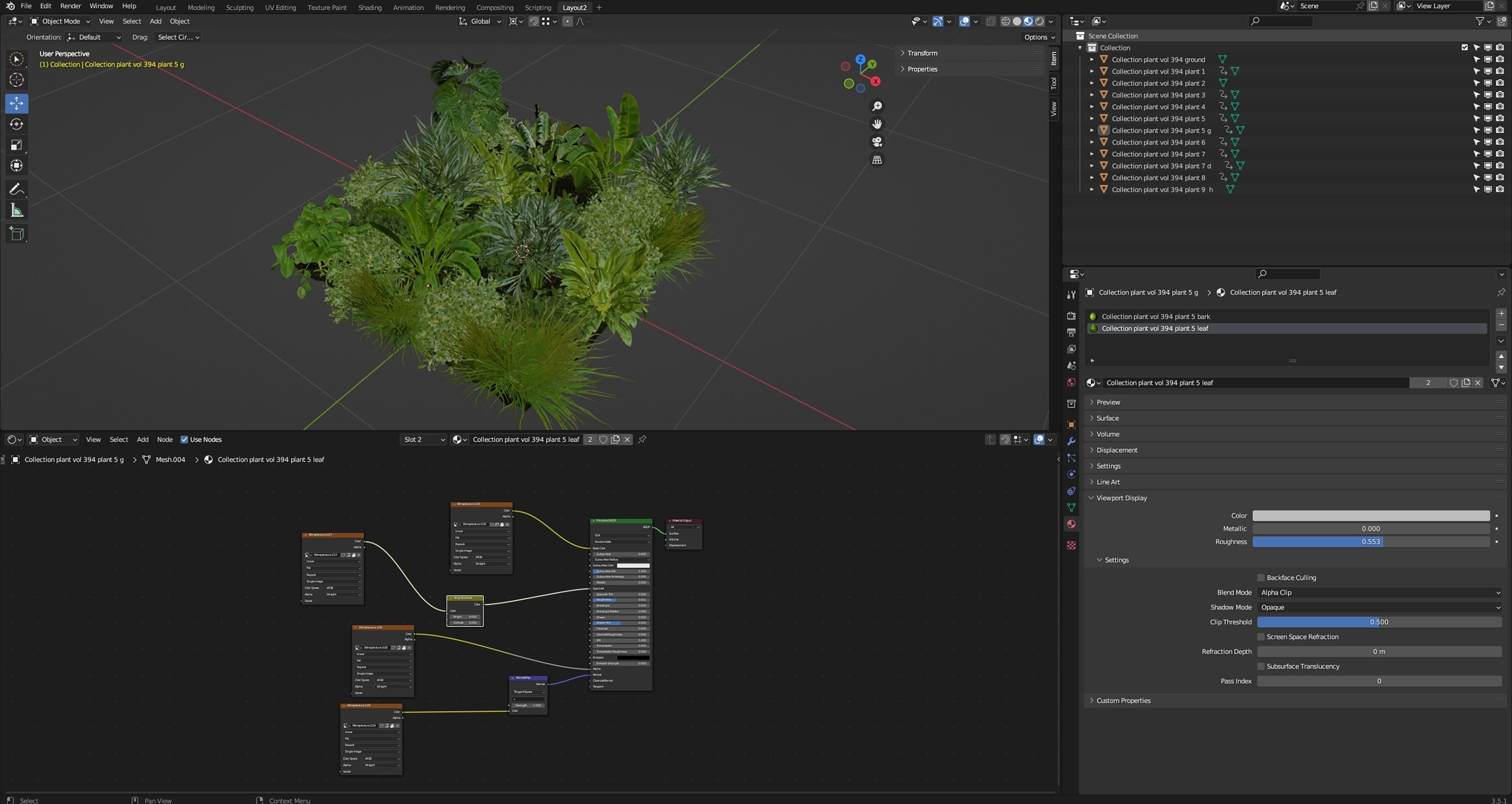Open the Shadow Mode dropdown

point(1379,608)
